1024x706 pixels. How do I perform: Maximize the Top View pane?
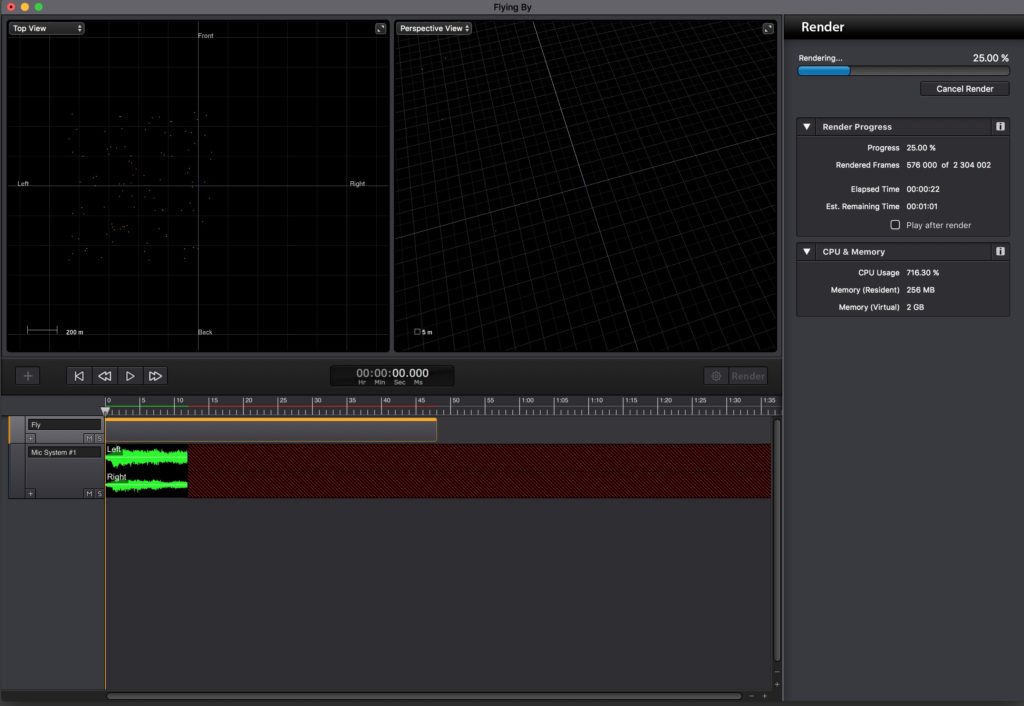[381, 28]
